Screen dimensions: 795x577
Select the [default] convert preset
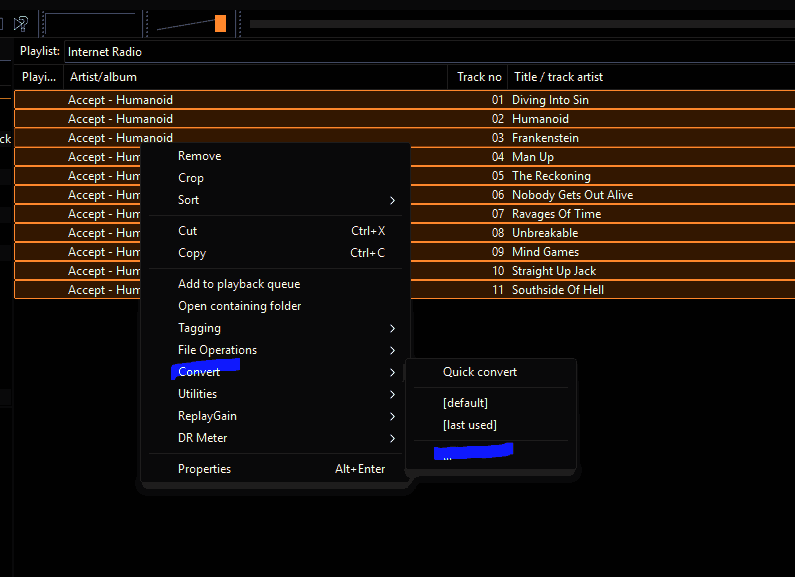point(465,403)
